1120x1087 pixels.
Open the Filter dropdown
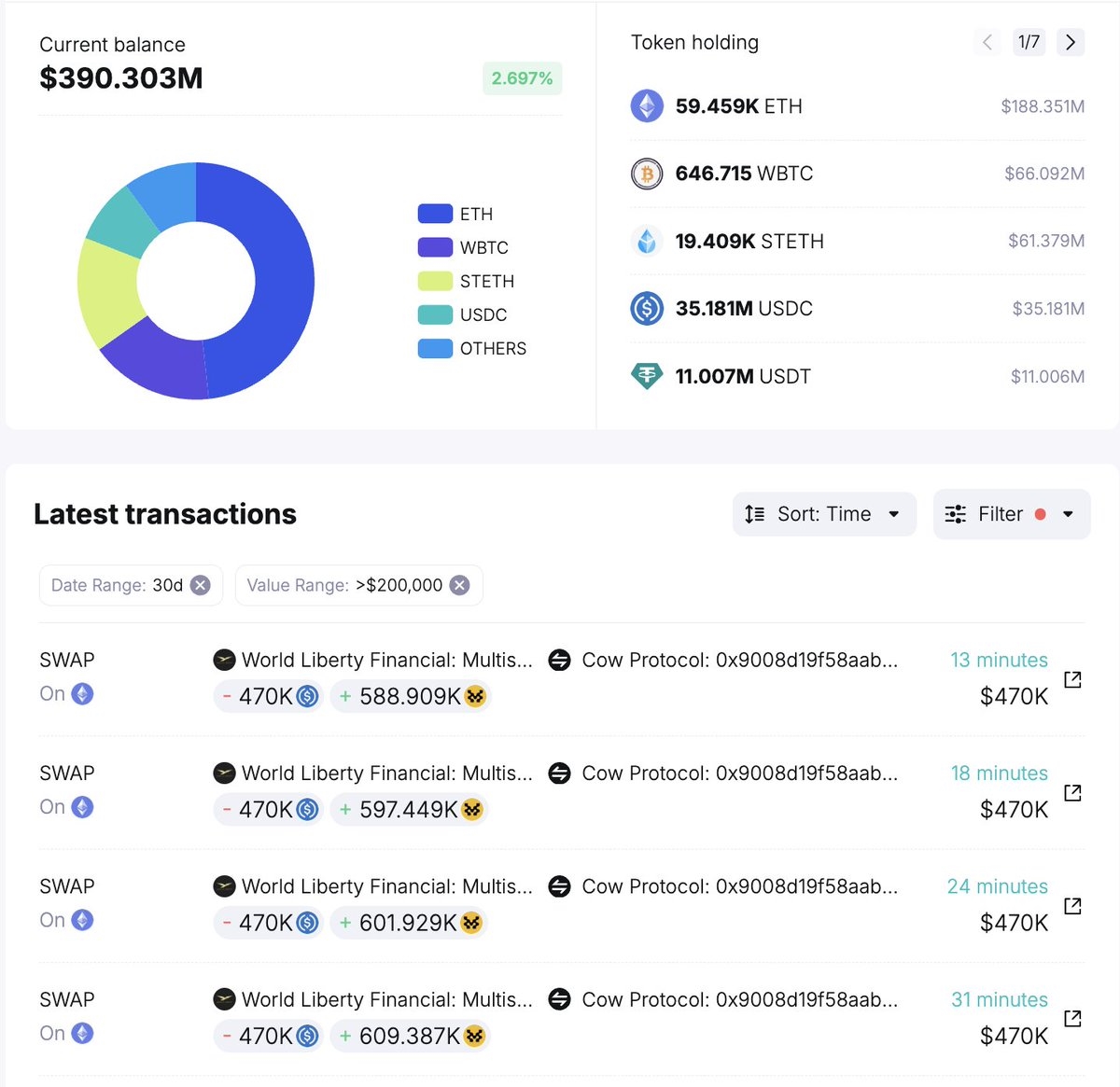click(x=1011, y=514)
